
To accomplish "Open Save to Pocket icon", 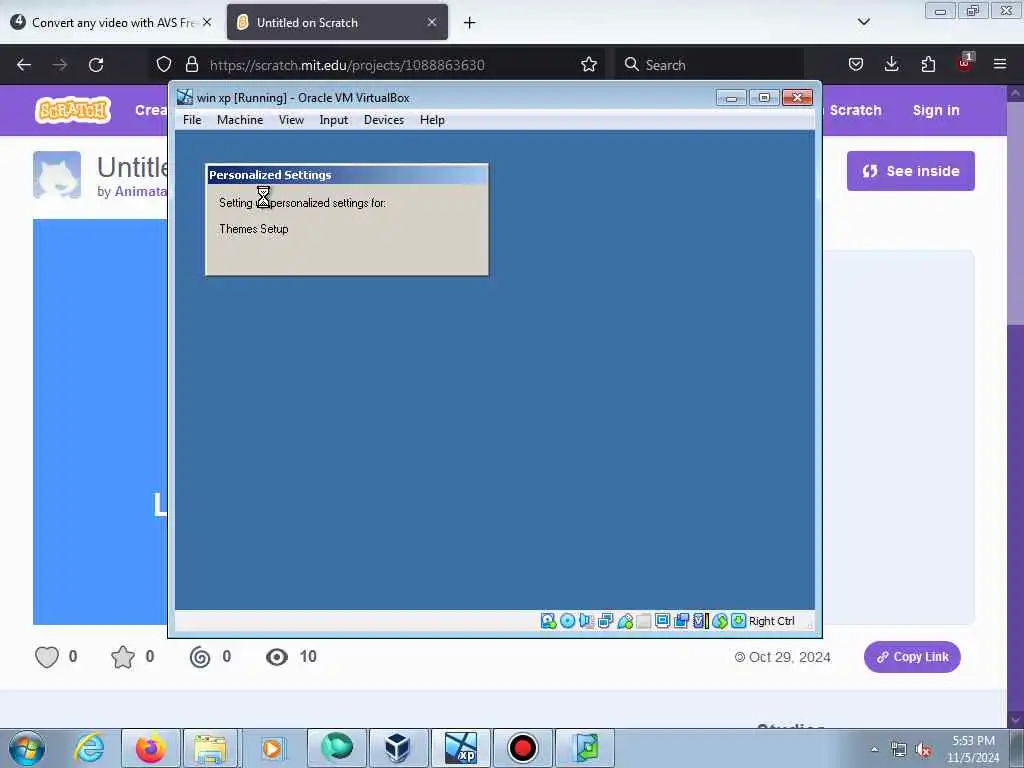I will 856,64.
